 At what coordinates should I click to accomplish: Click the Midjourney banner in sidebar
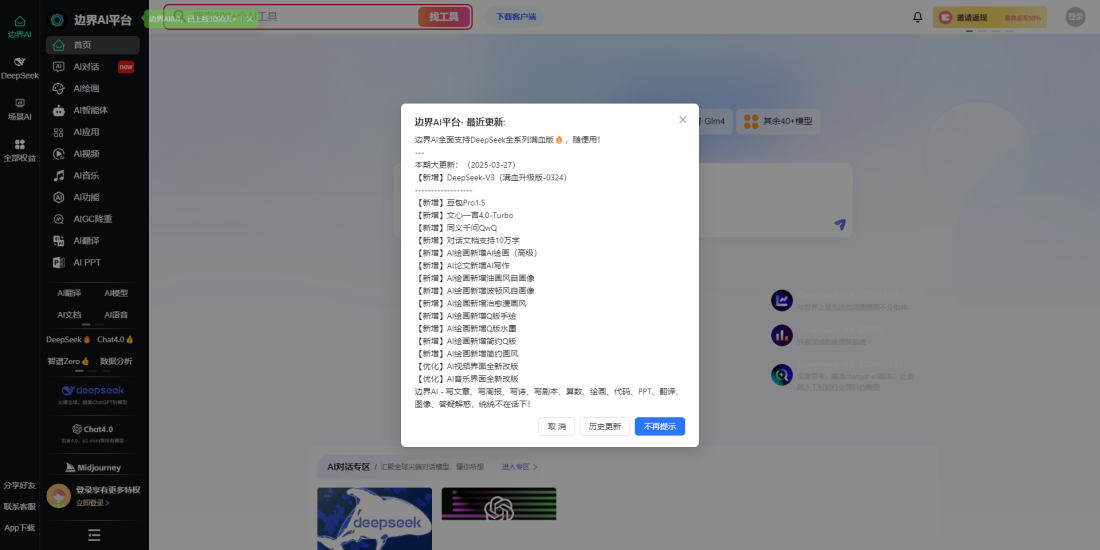93,467
